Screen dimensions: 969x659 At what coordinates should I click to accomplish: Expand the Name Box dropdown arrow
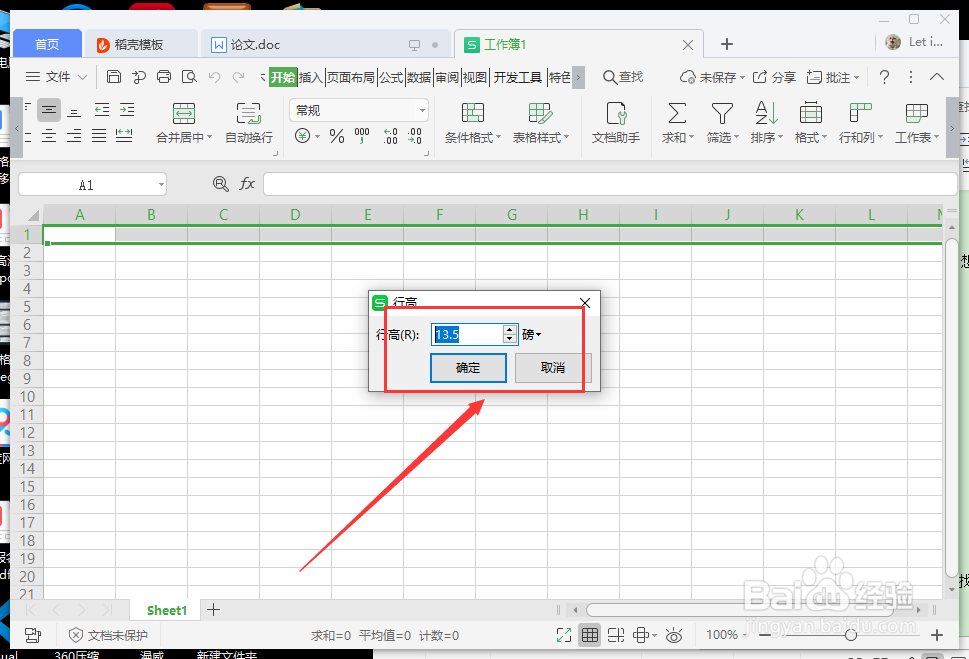coord(161,184)
